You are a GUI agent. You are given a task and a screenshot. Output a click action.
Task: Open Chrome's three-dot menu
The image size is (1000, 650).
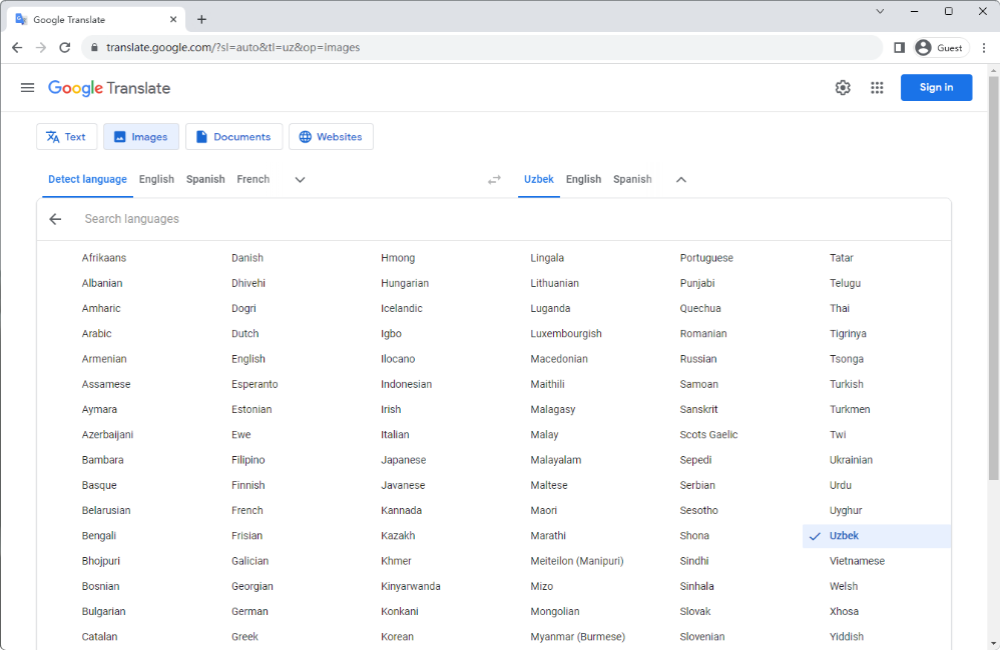click(984, 47)
